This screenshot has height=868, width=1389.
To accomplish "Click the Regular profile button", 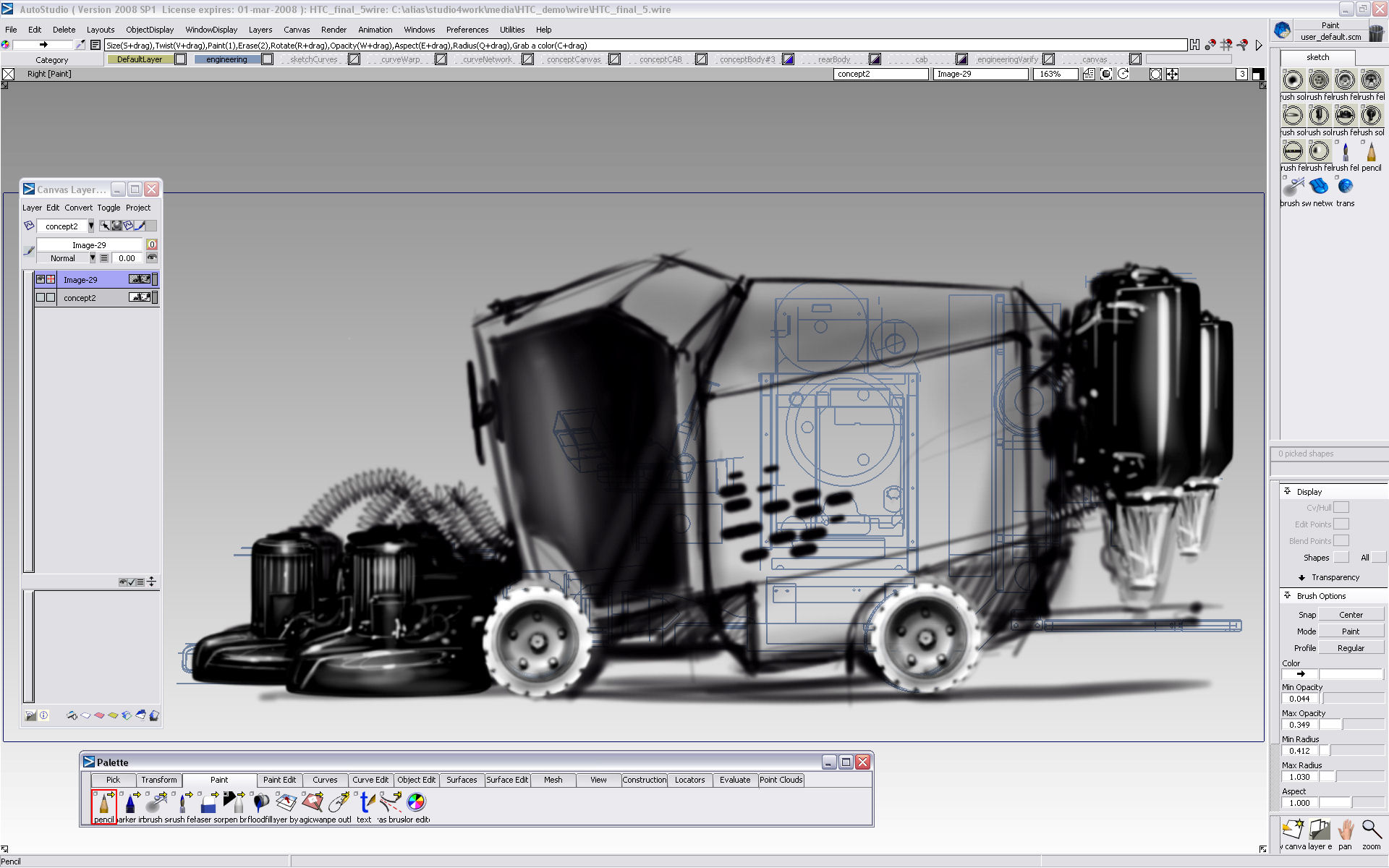I will coord(1350,648).
